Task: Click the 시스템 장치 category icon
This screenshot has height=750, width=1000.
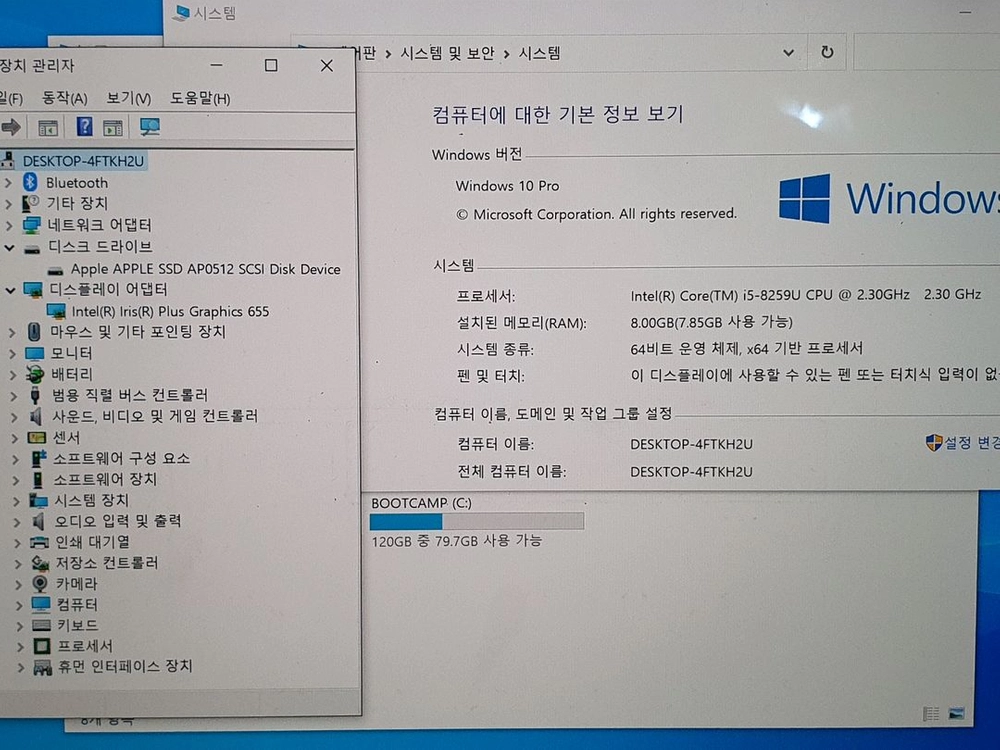Action: (38, 501)
